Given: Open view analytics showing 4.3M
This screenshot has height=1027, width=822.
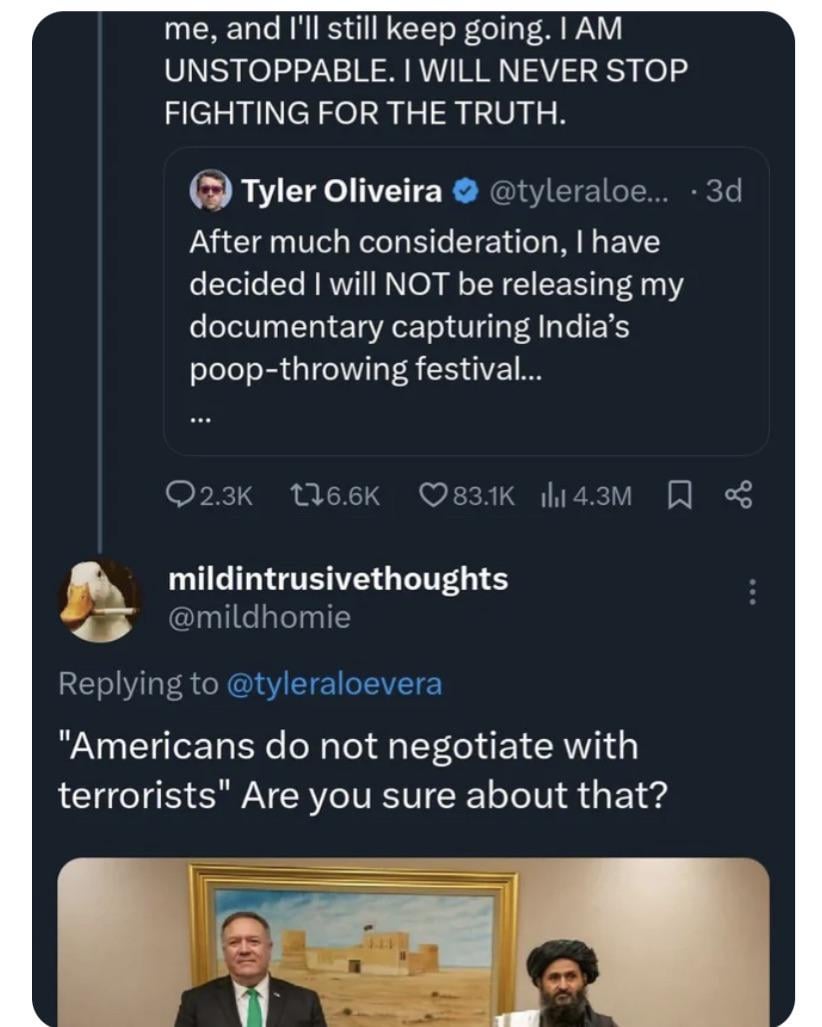Looking at the screenshot, I should click(553, 495).
